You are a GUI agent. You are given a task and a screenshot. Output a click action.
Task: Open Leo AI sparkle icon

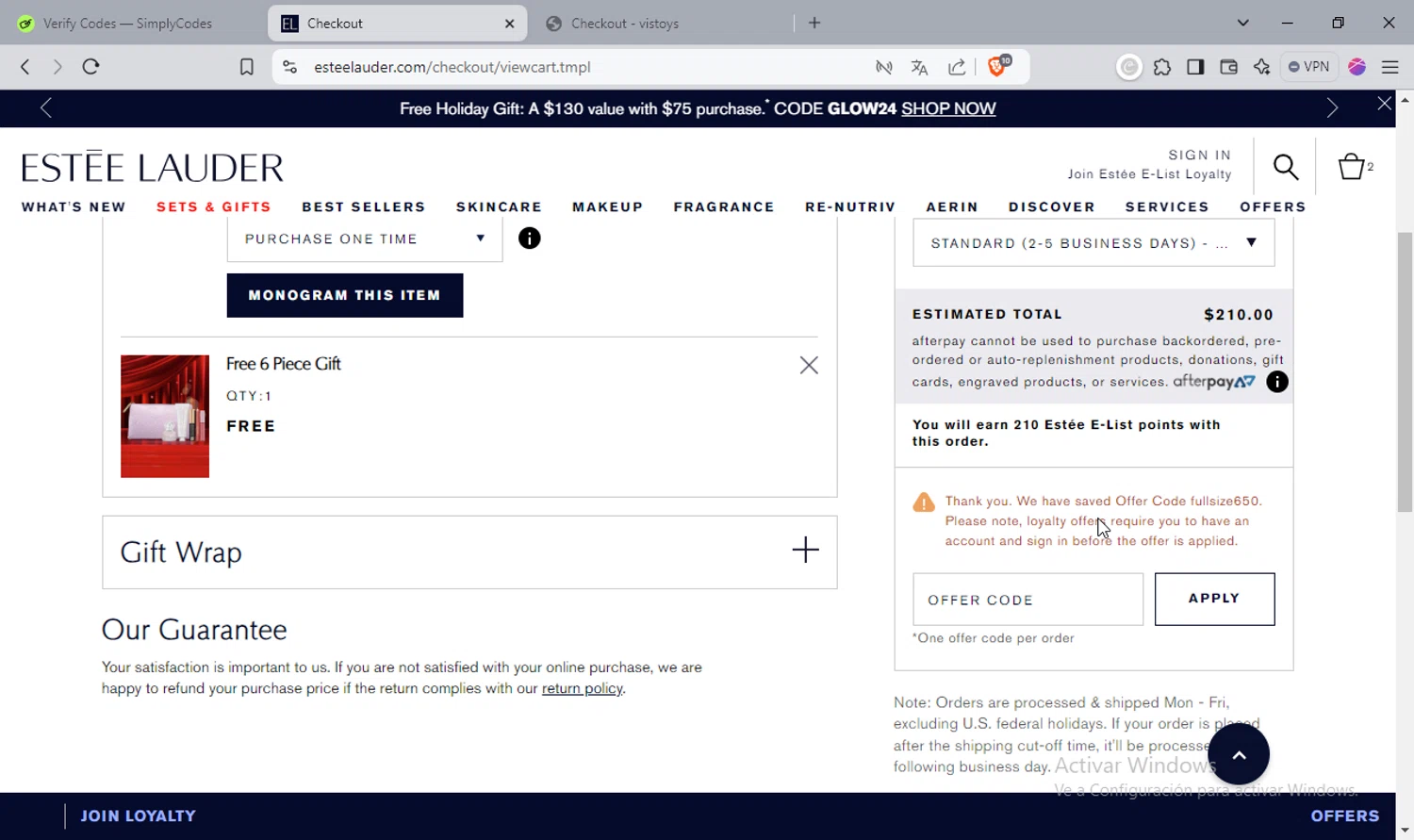pos(1261,67)
